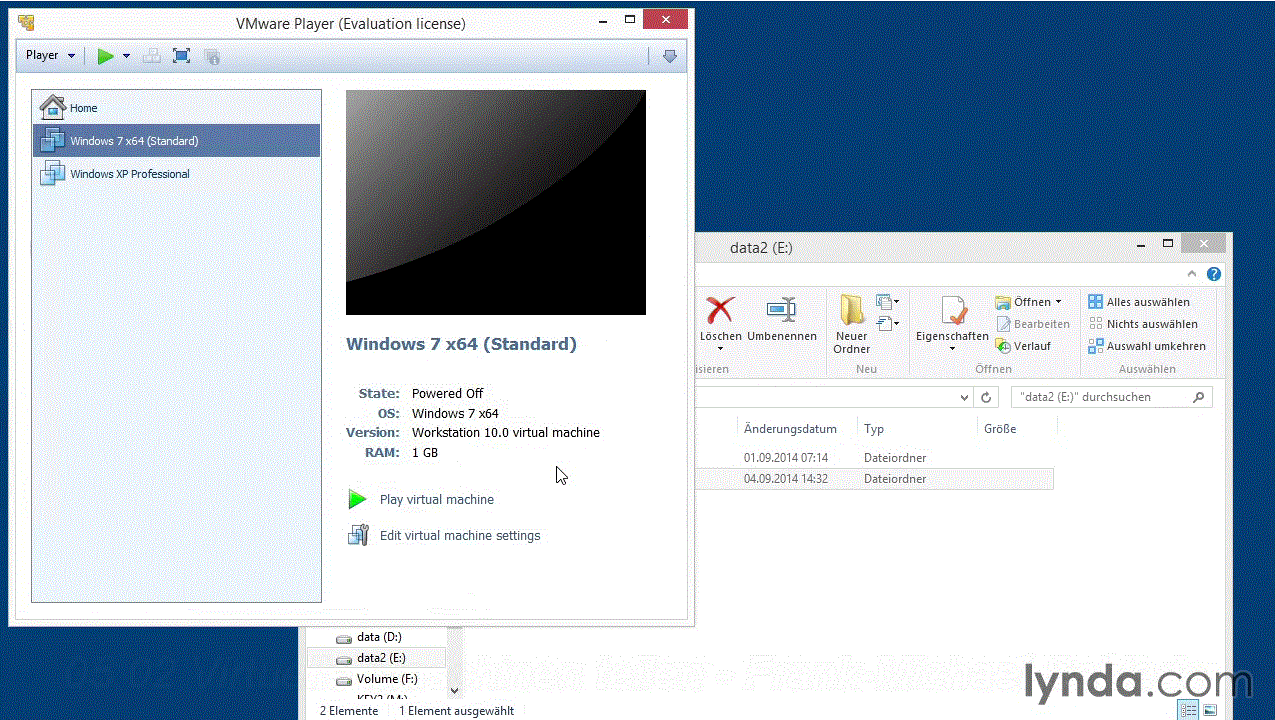Click Play virtual machine link
The image size is (1275, 720).
[436, 499]
